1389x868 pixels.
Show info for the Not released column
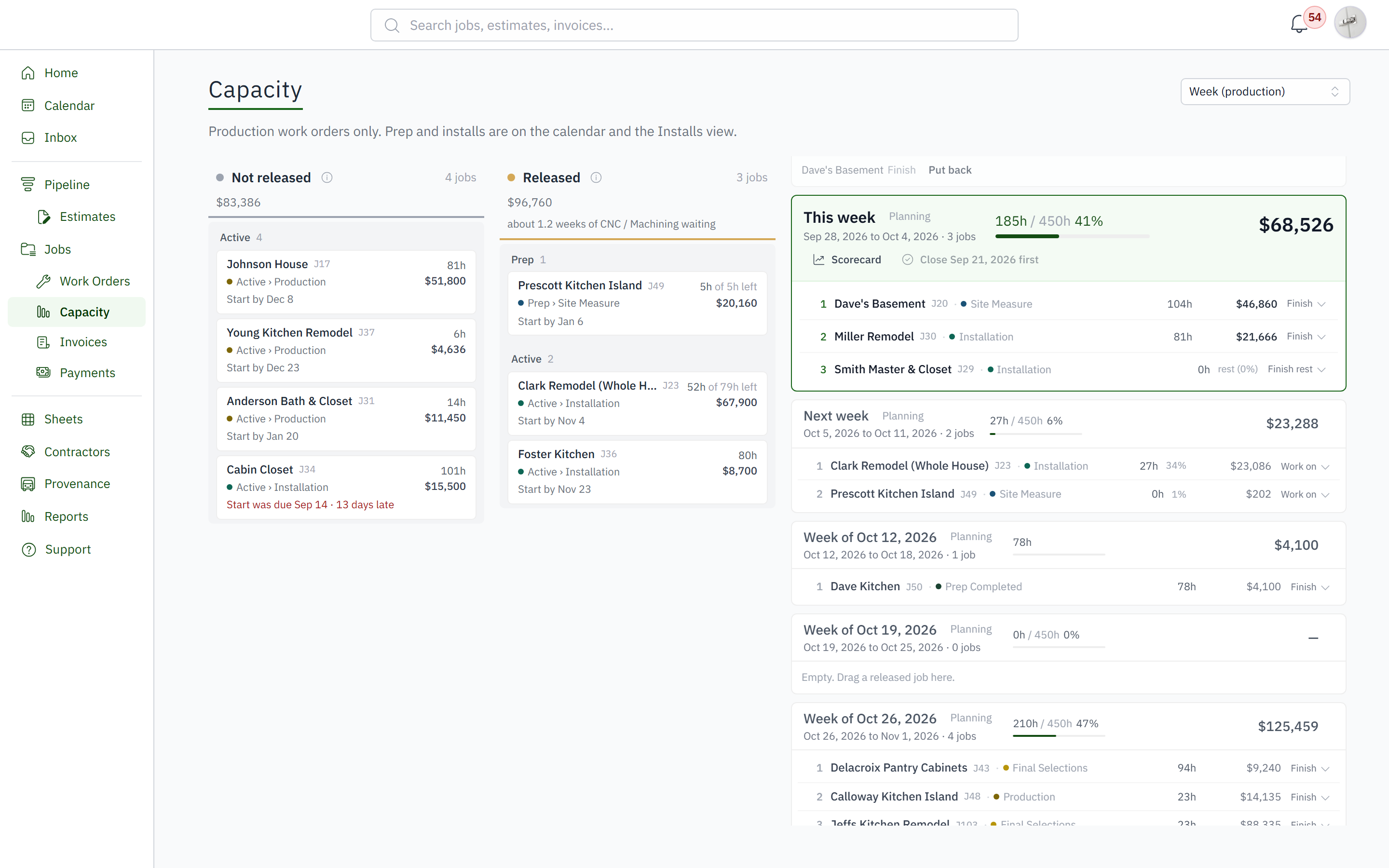(327, 178)
